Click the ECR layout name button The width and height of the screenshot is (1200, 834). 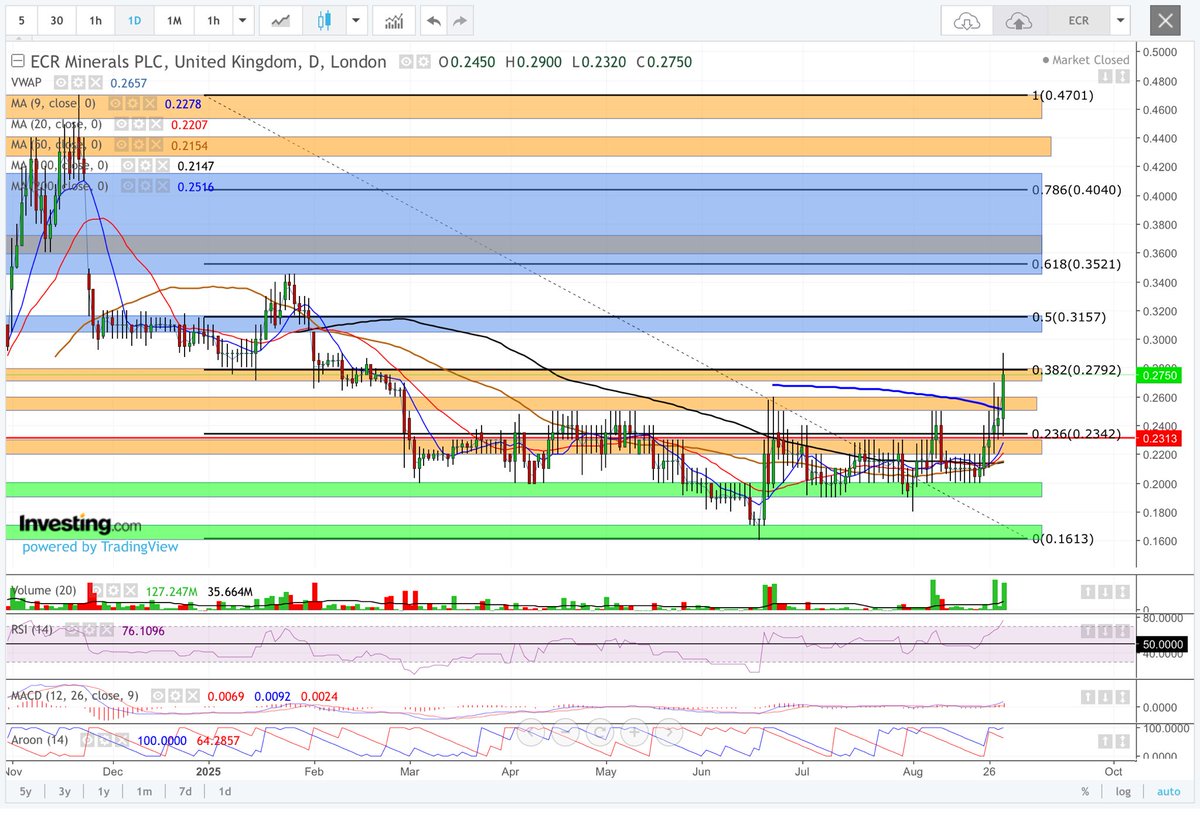pyautogui.click(x=1078, y=20)
